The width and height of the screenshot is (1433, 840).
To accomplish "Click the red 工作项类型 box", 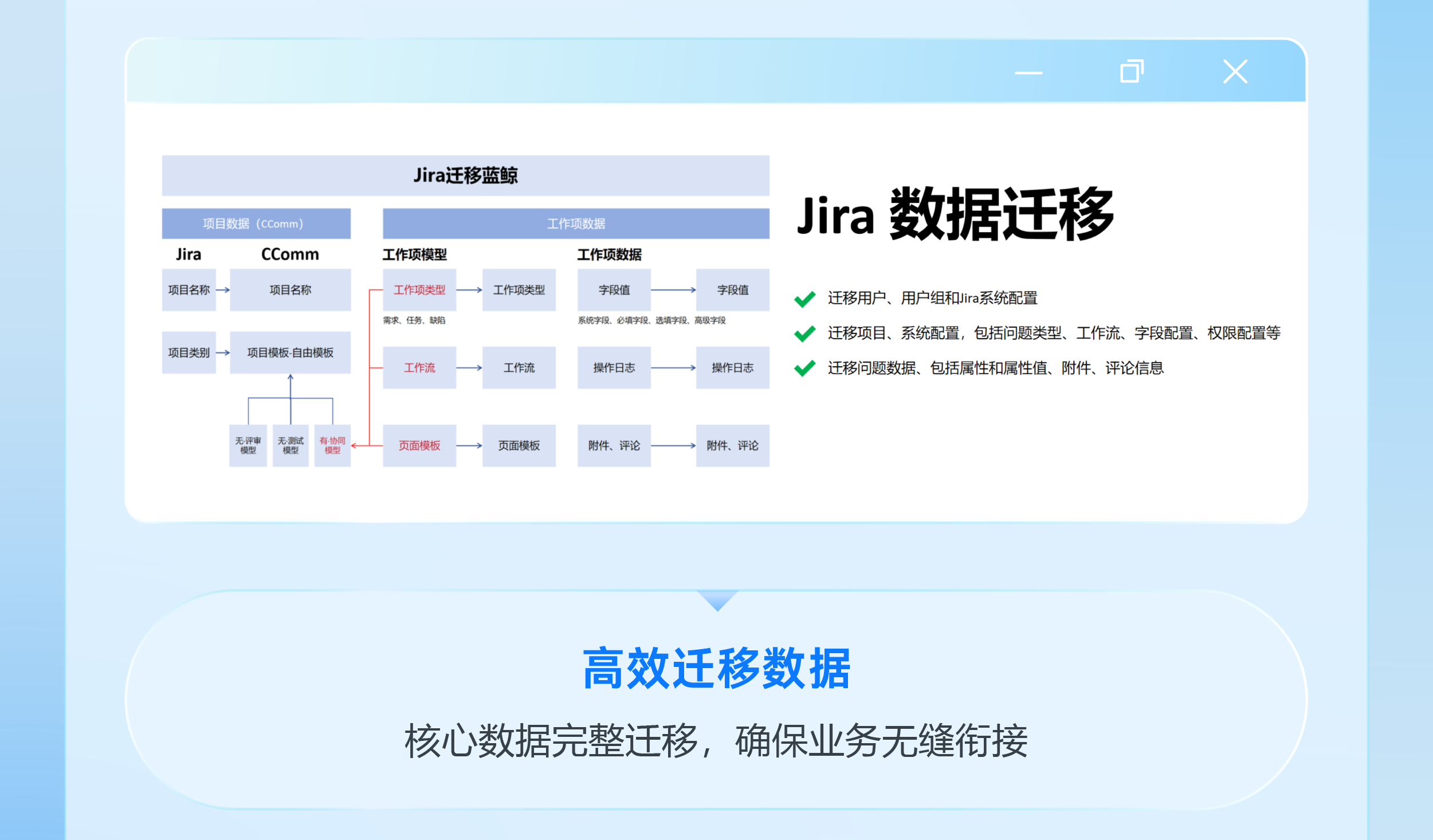I will 419,290.
